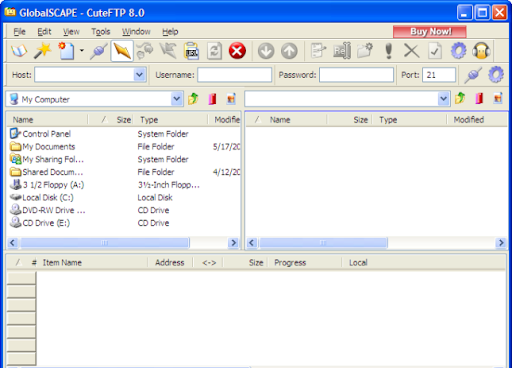Go up one folder in local pane
The width and height of the screenshot is (512, 368).
pyautogui.click(x=193, y=99)
